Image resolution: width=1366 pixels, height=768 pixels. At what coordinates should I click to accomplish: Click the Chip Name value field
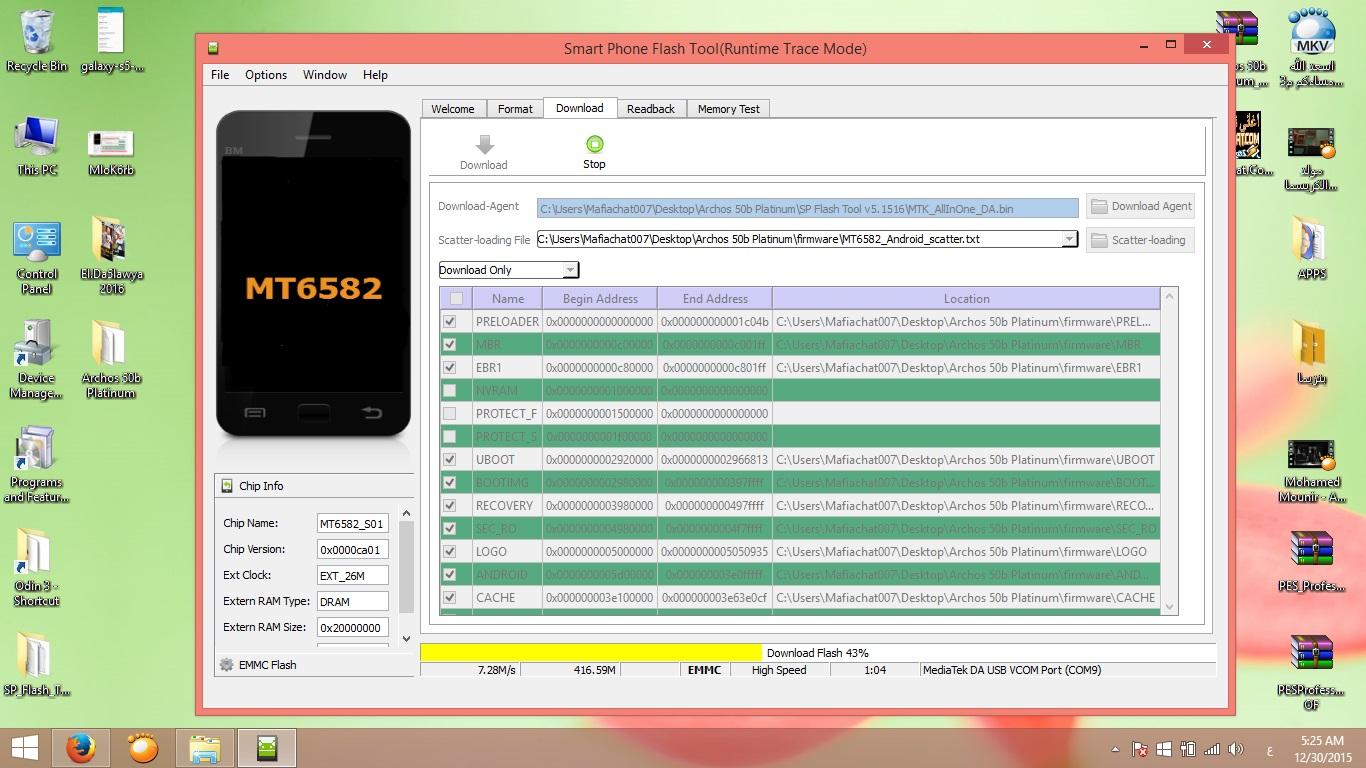click(353, 523)
